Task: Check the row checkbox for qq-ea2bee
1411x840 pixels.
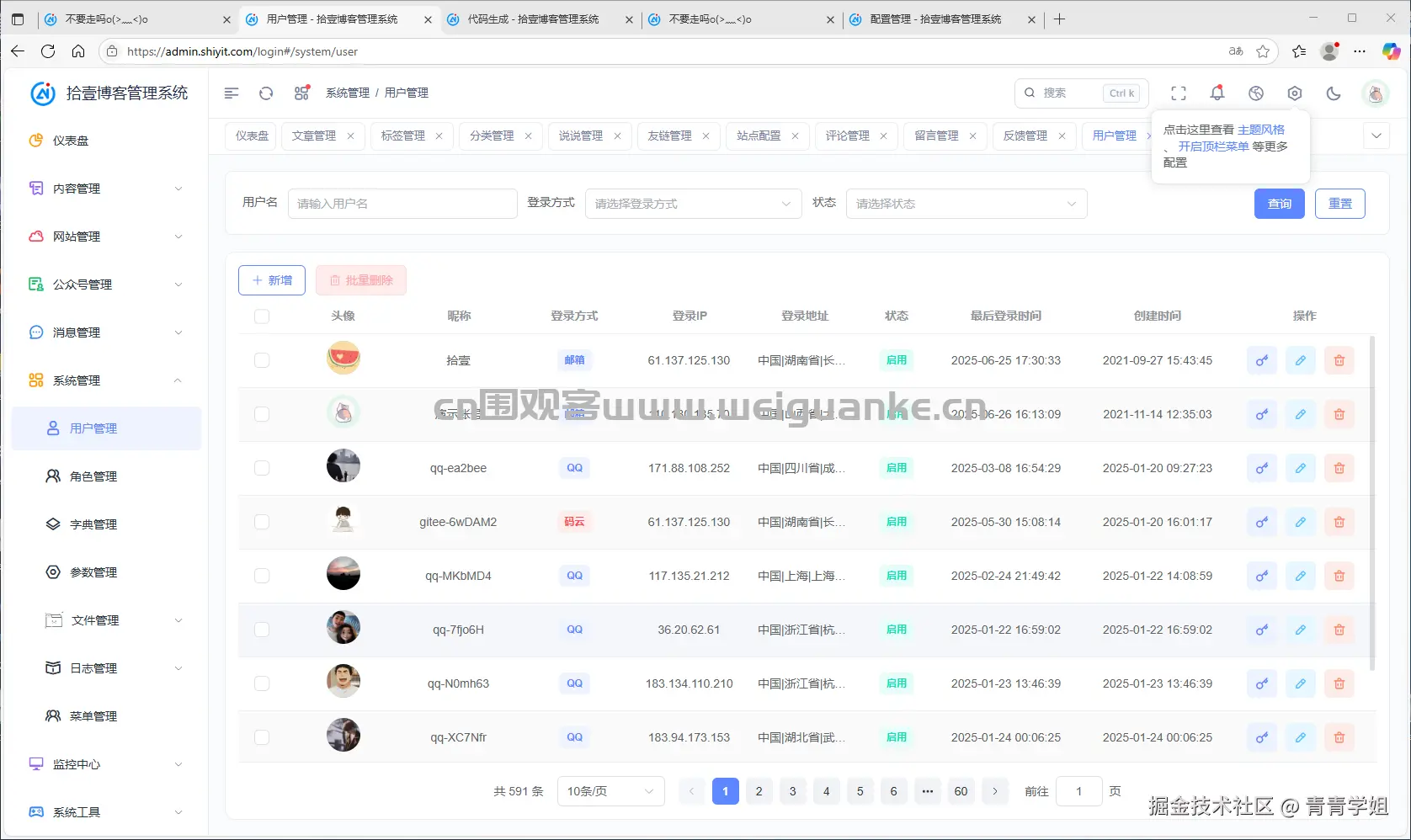Action: [262, 468]
